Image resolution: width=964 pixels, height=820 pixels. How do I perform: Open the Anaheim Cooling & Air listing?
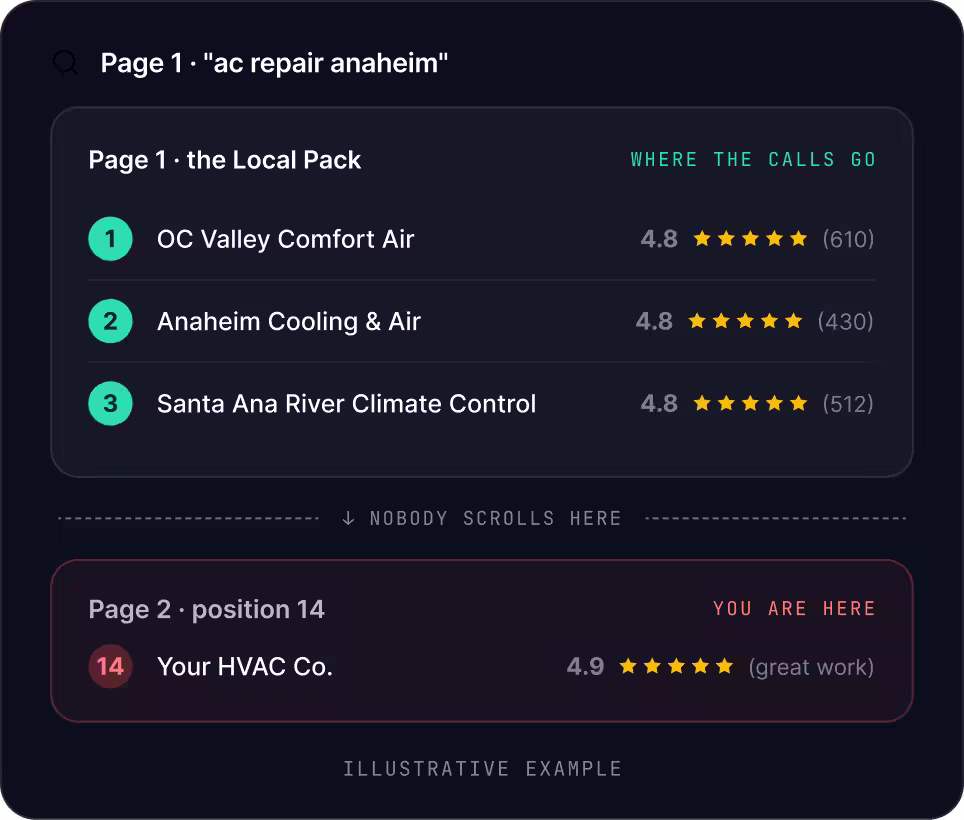point(289,321)
